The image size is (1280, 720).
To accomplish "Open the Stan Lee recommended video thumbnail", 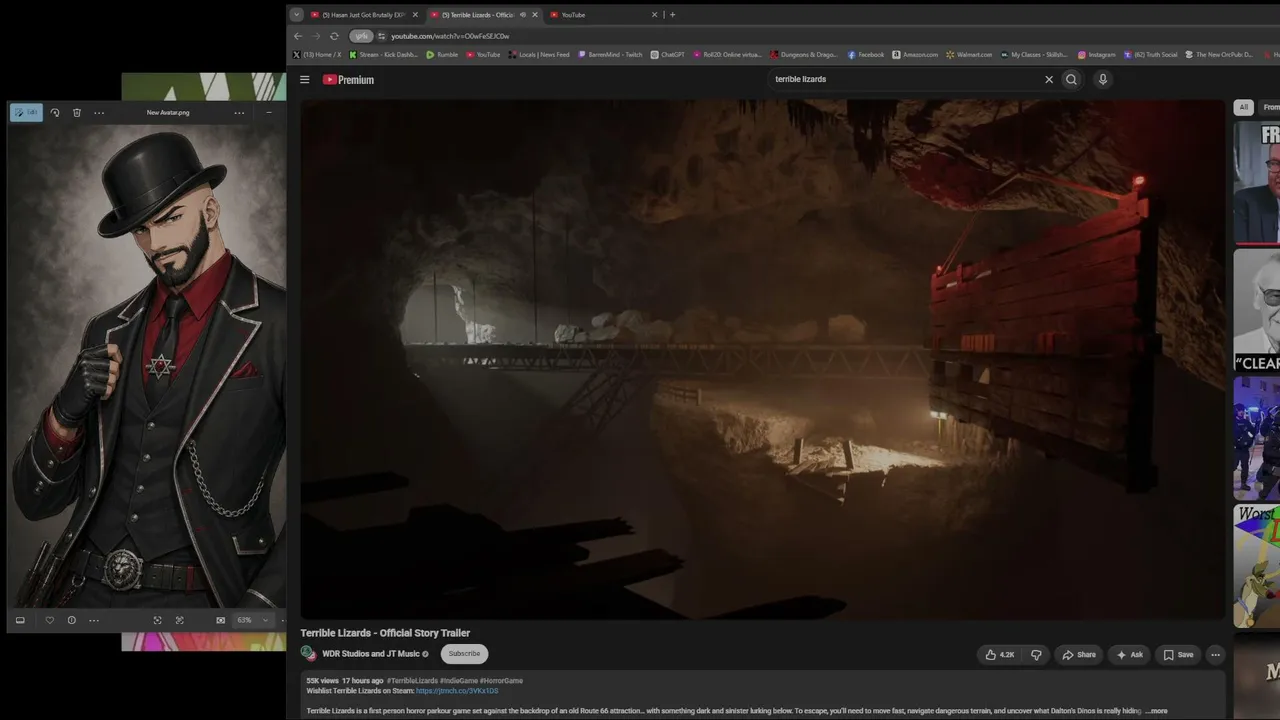I will tap(1257, 310).
